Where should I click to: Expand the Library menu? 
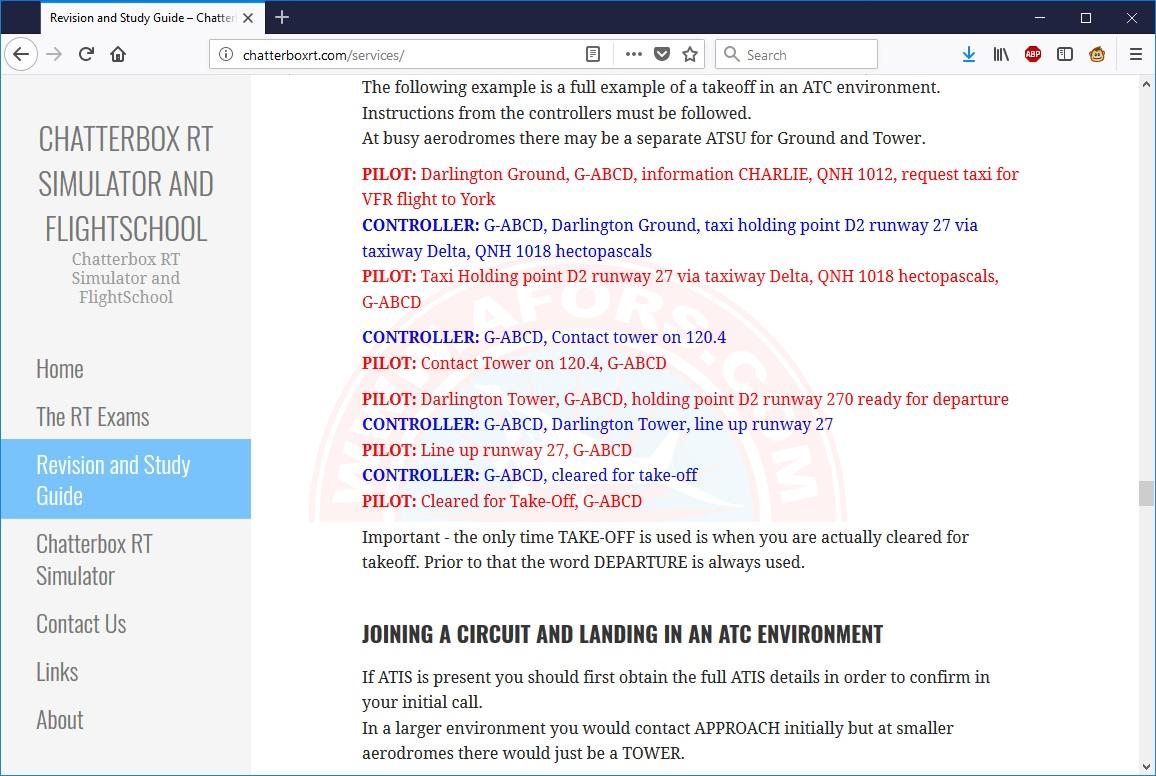[1001, 54]
